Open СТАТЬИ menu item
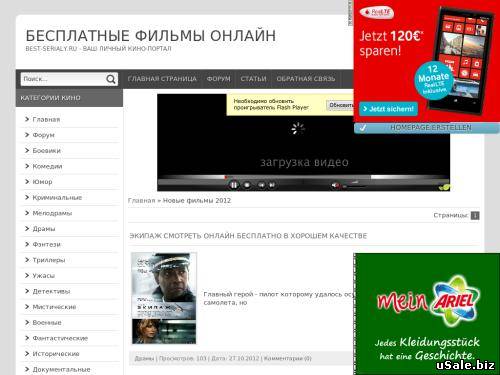Viewport: 500px width, 375px height. 253,79
